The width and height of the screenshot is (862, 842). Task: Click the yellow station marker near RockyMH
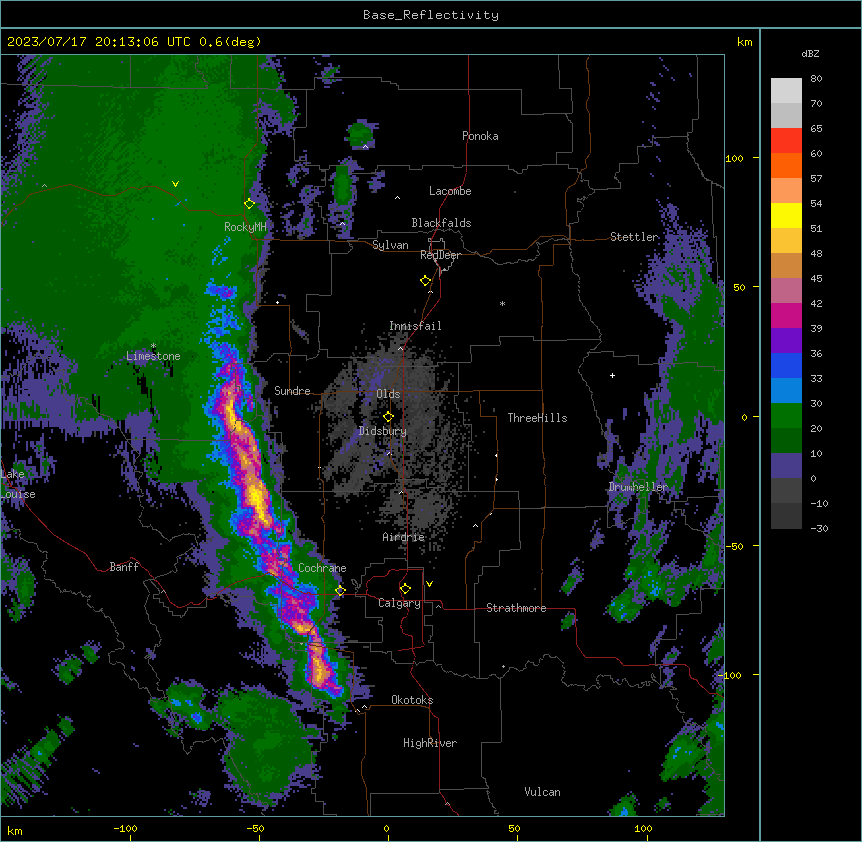tap(250, 204)
